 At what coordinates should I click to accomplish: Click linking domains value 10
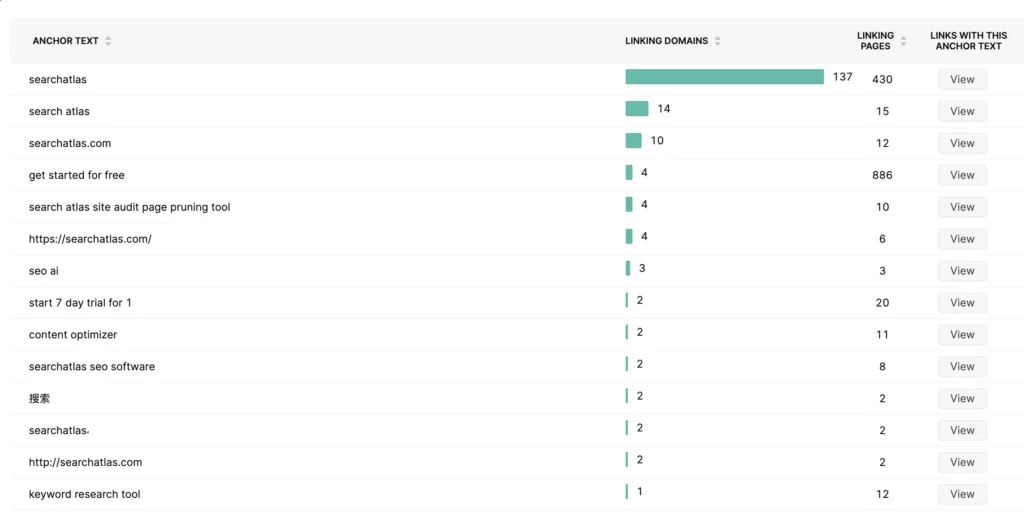(x=657, y=140)
